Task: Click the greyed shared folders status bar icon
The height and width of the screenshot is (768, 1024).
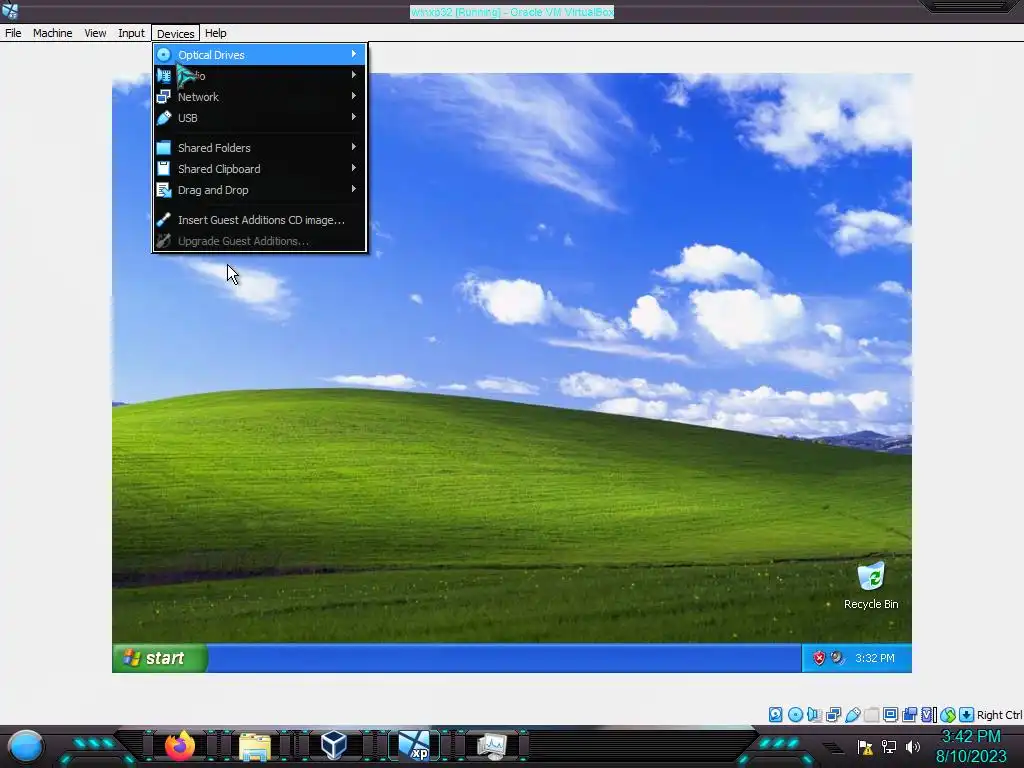Action: pyautogui.click(x=871, y=714)
